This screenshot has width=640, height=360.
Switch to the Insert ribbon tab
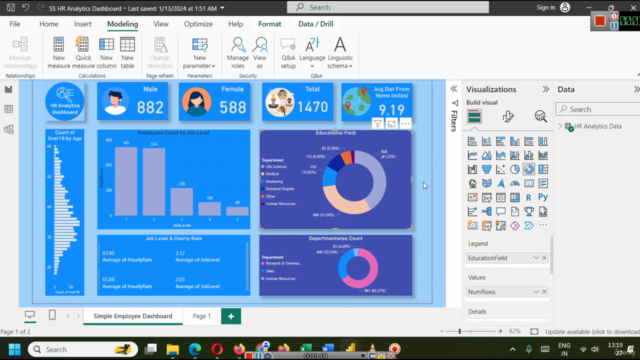coord(83,24)
